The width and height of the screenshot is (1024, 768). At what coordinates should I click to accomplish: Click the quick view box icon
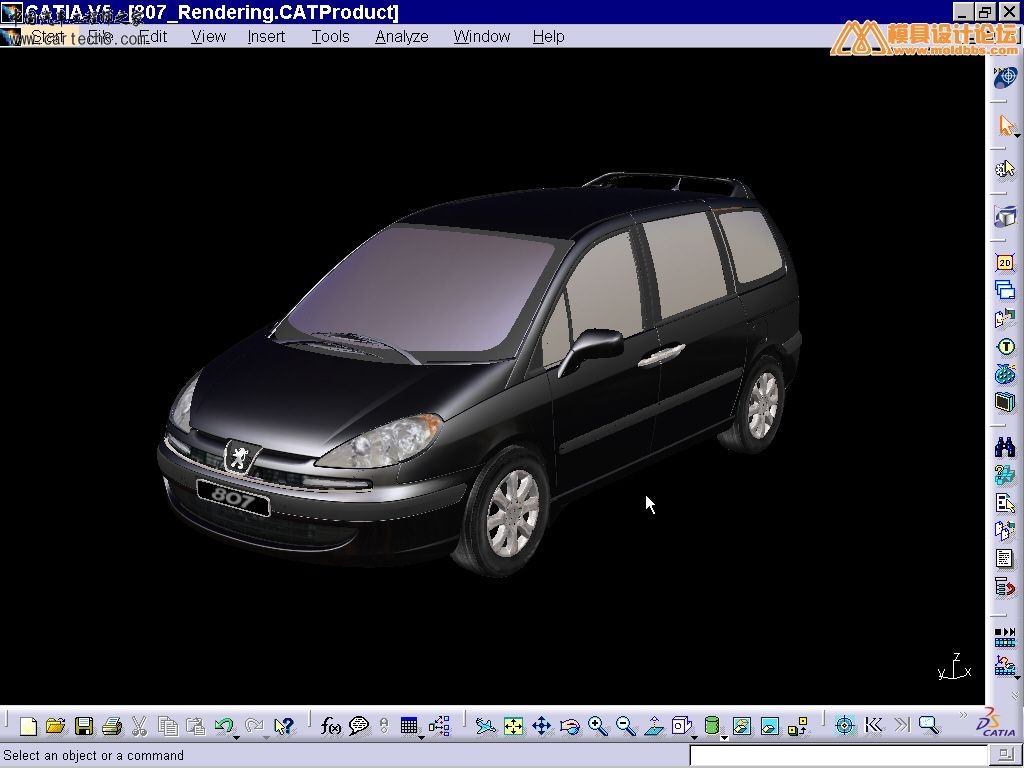[680, 725]
